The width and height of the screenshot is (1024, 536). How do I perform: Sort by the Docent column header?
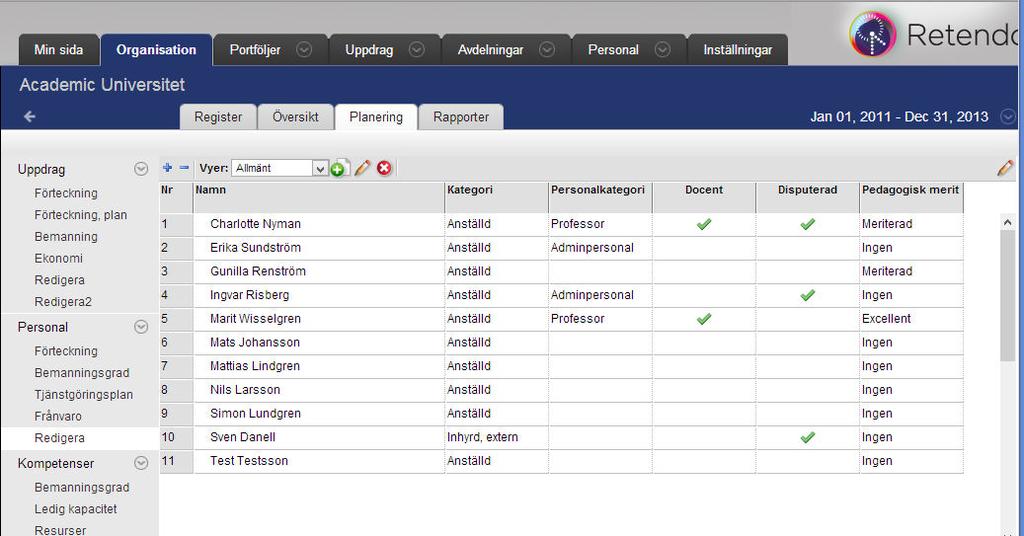click(704, 197)
